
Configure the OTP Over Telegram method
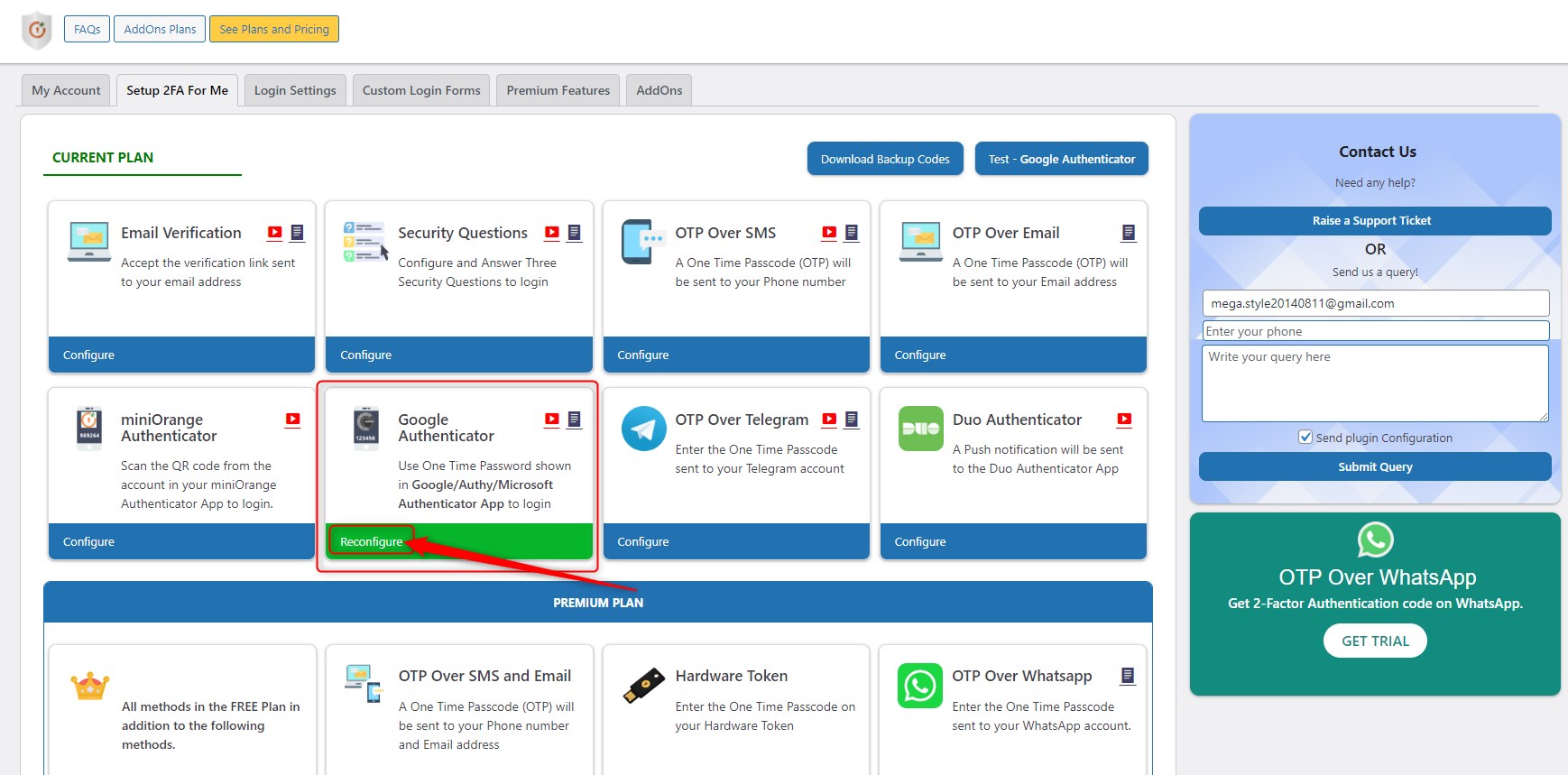[x=643, y=541]
